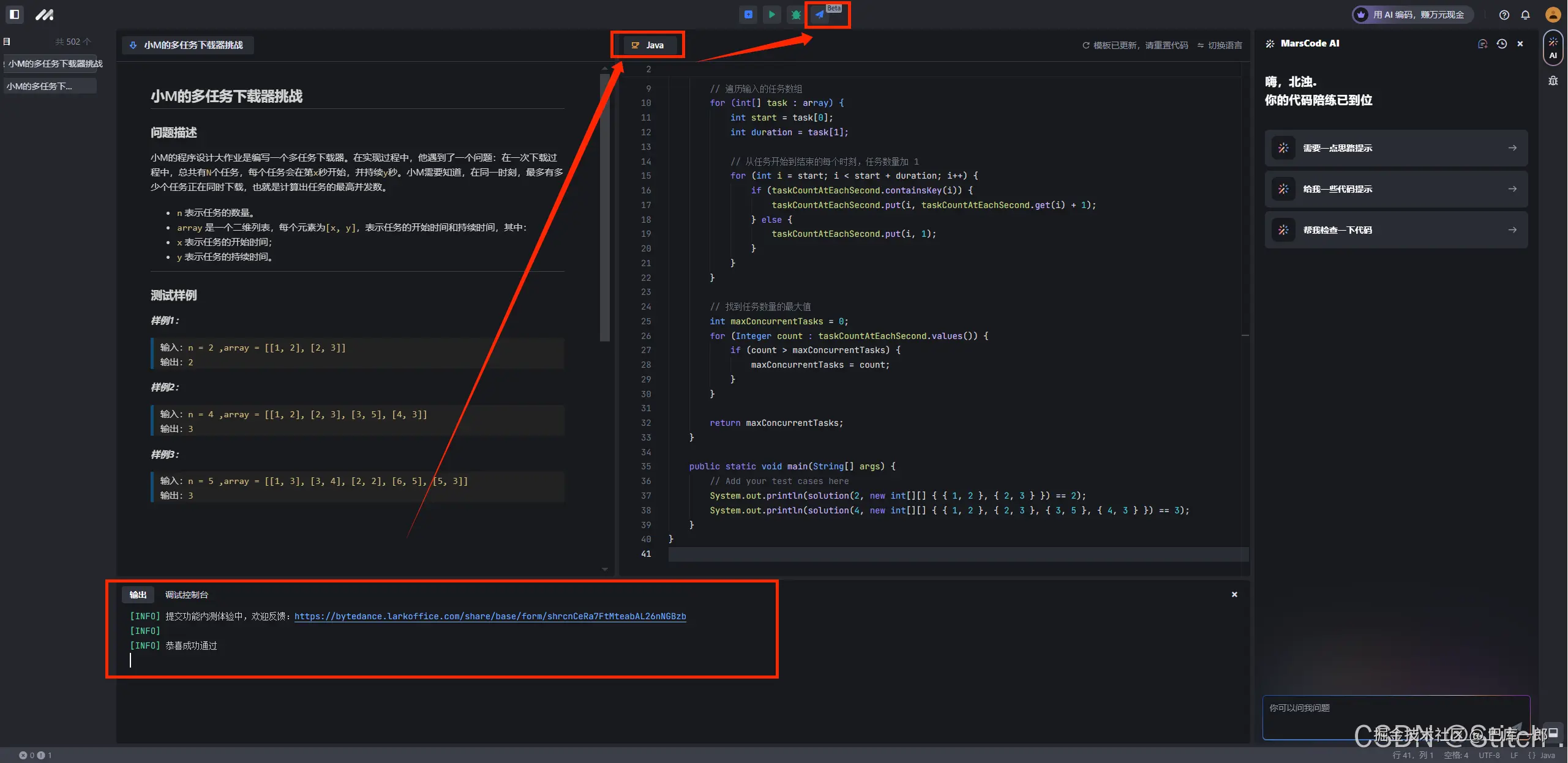1568x763 pixels.
Task: Expand 帮我检查一下代码 suggestion arrow
Action: coord(1512,230)
